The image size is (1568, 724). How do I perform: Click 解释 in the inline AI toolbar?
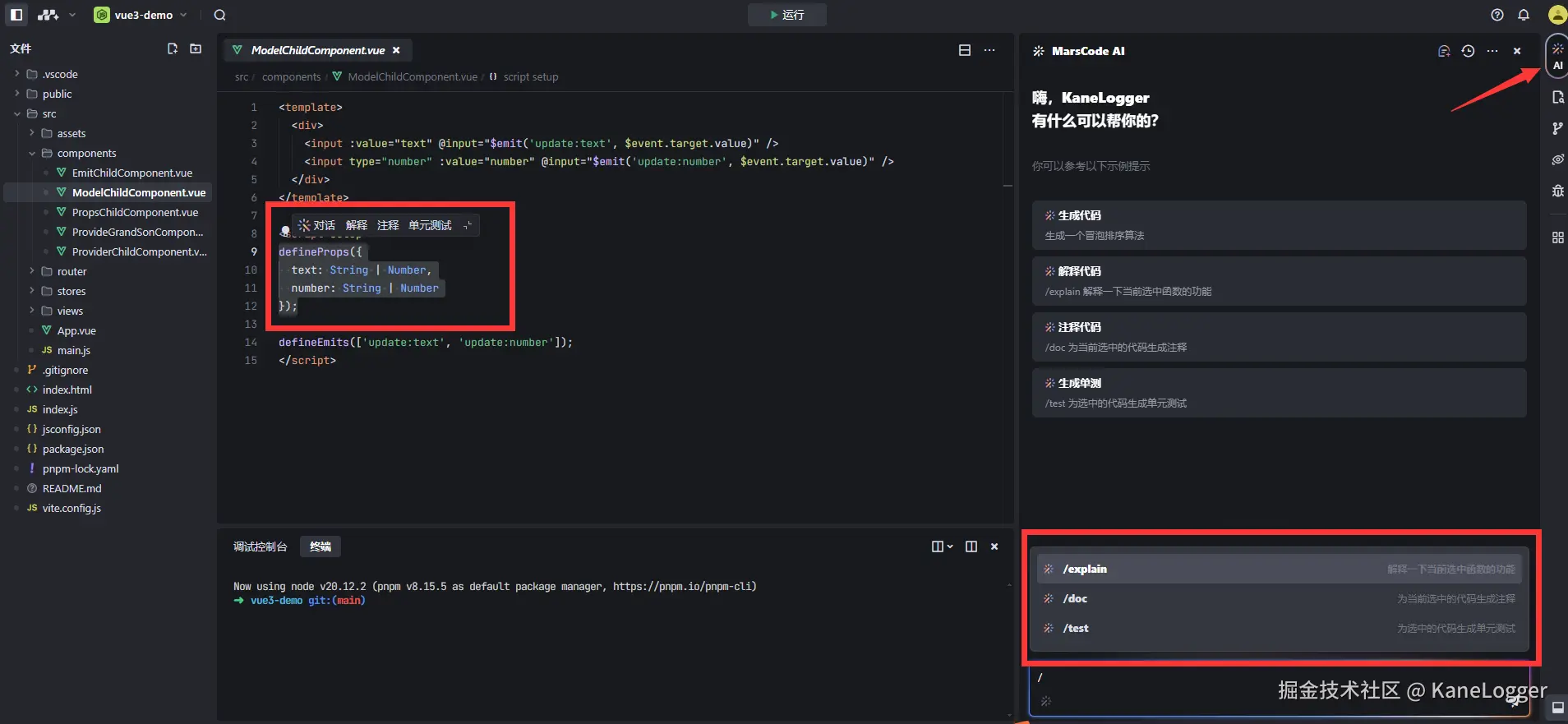(357, 225)
